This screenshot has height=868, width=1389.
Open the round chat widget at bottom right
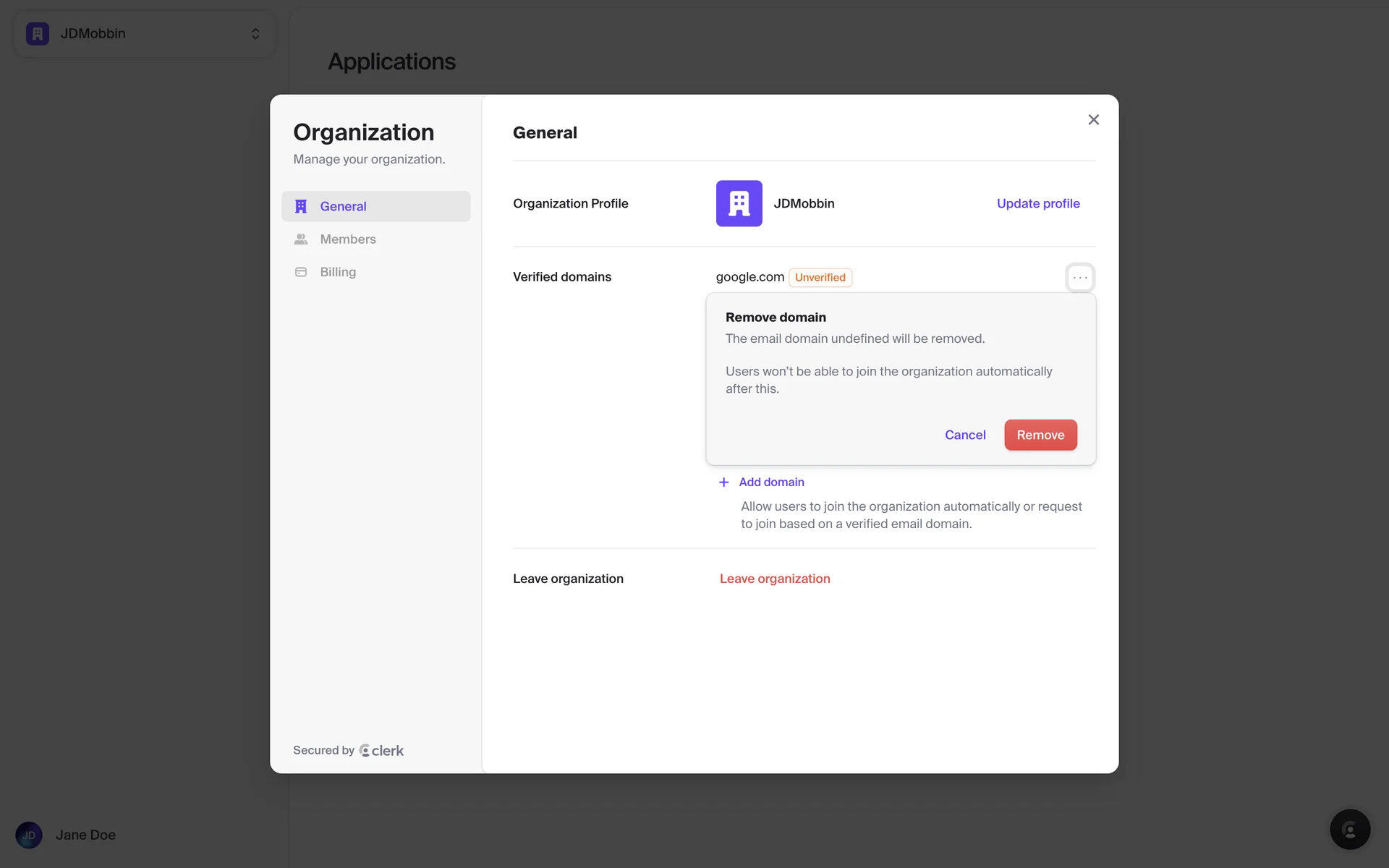1349,829
